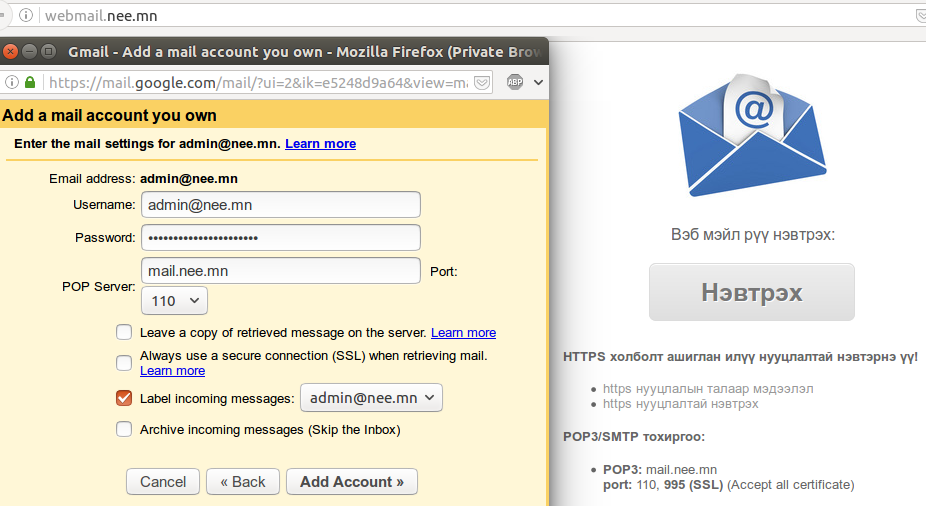This screenshot has height=506, width=926.
Task: Click the Add Account button
Action: [x=352, y=482]
